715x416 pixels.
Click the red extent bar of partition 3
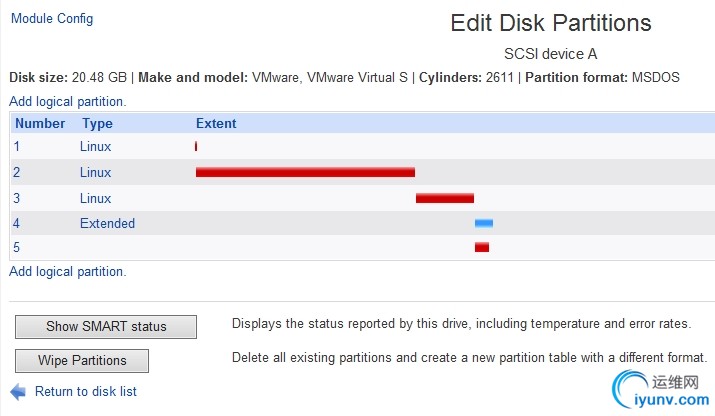445,198
